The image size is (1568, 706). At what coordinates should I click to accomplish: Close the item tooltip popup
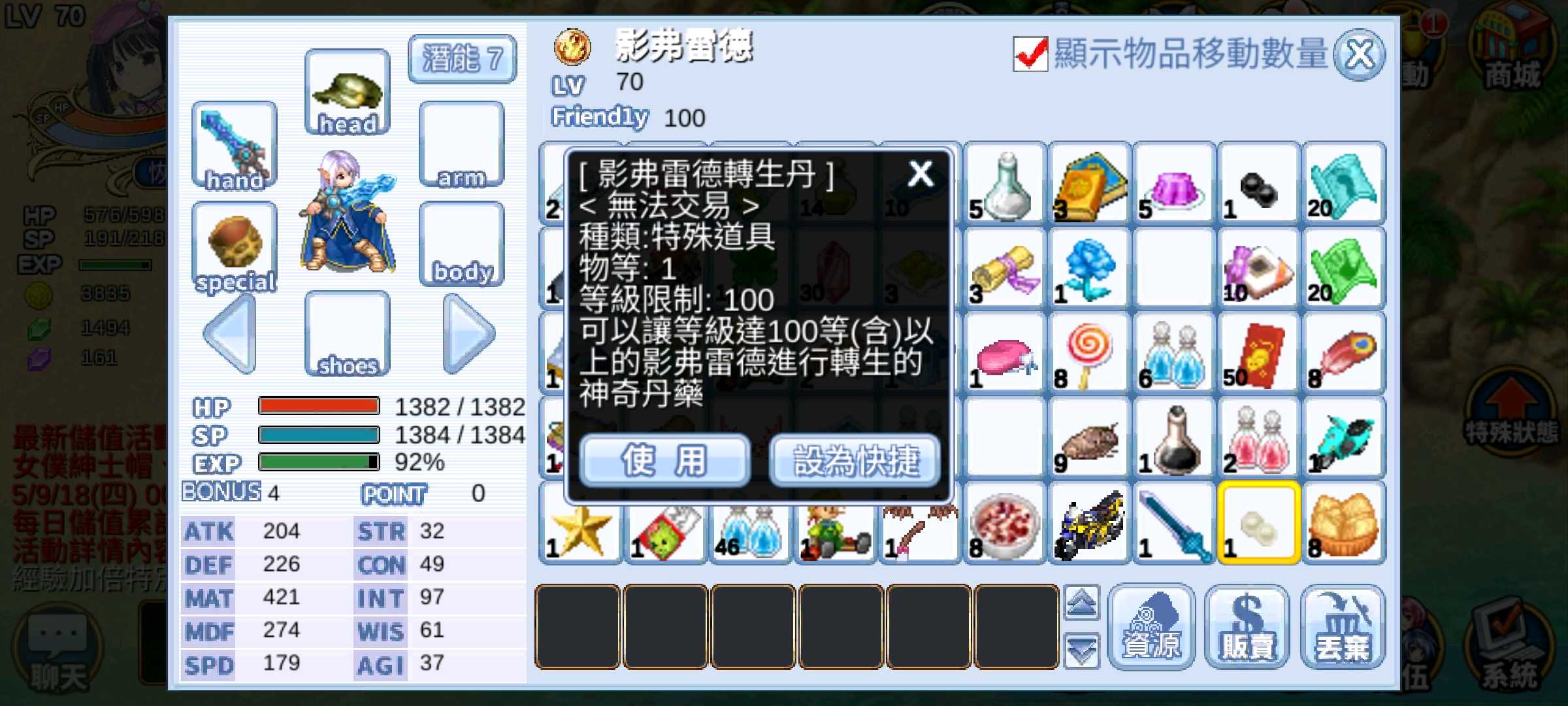921,174
